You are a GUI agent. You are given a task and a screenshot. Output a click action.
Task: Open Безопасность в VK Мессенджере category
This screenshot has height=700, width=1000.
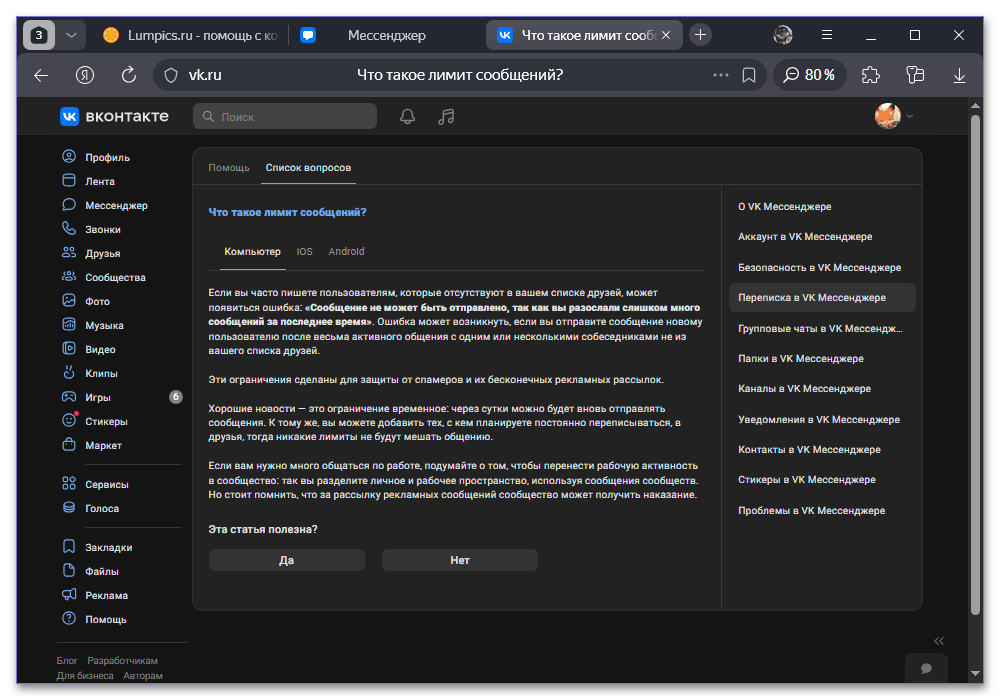[x=820, y=268]
